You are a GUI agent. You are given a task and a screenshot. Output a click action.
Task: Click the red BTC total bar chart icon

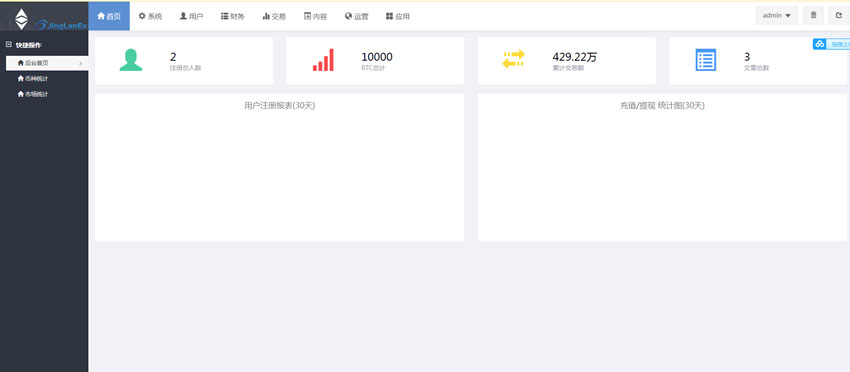[x=323, y=60]
